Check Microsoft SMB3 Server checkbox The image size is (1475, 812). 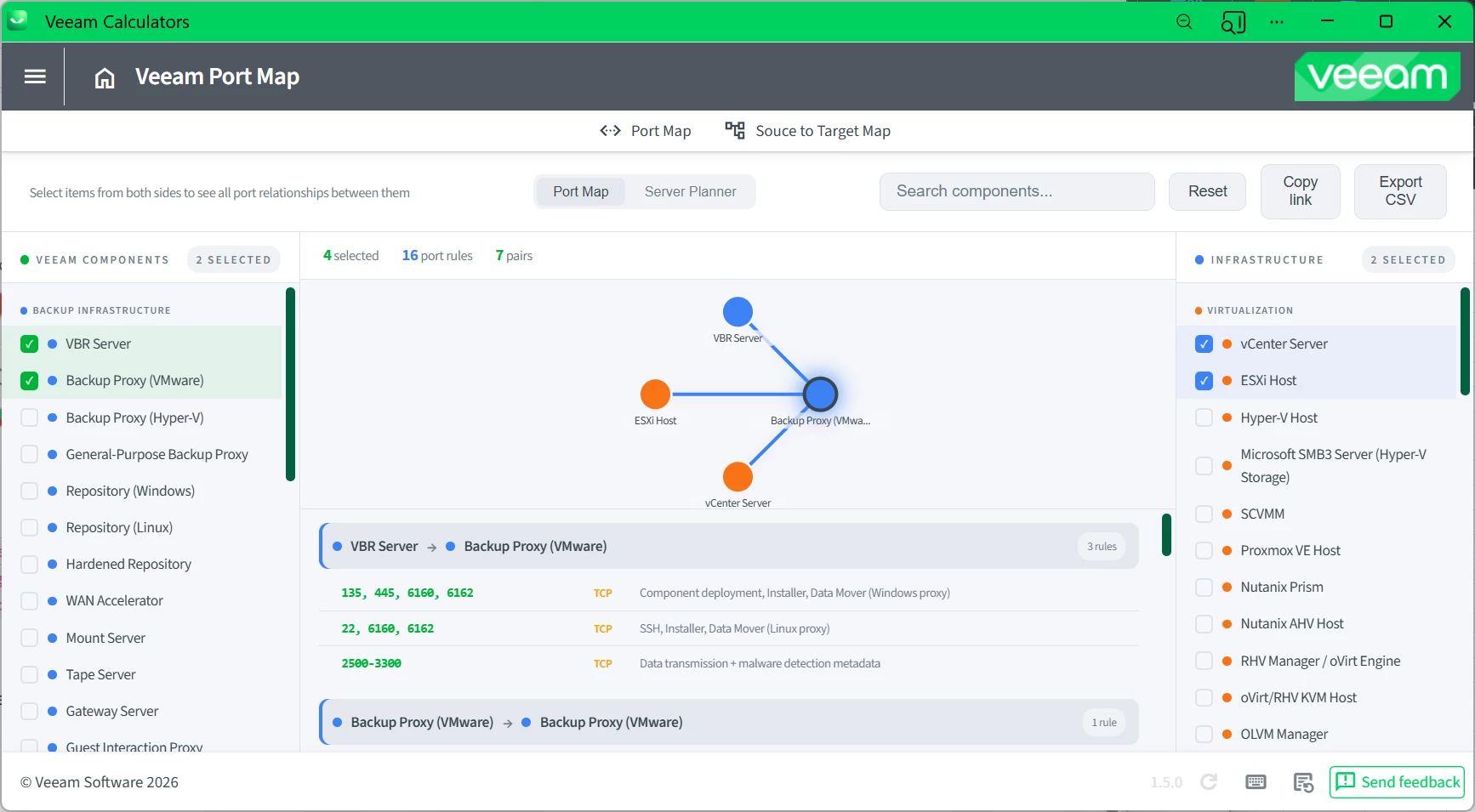(x=1204, y=466)
